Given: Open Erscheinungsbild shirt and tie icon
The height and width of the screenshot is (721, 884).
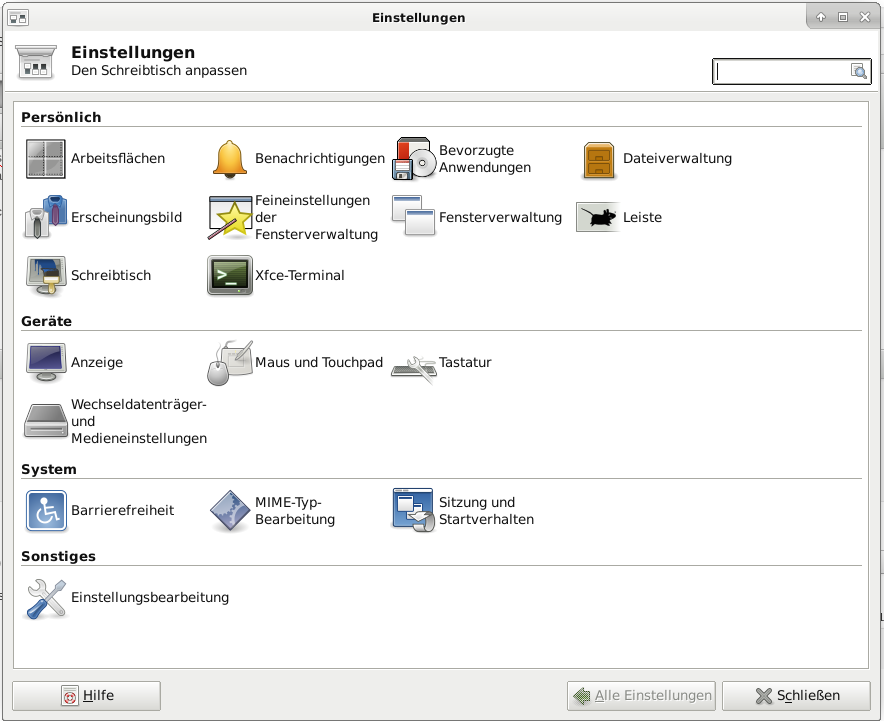Looking at the screenshot, I should (x=46, y=217).
